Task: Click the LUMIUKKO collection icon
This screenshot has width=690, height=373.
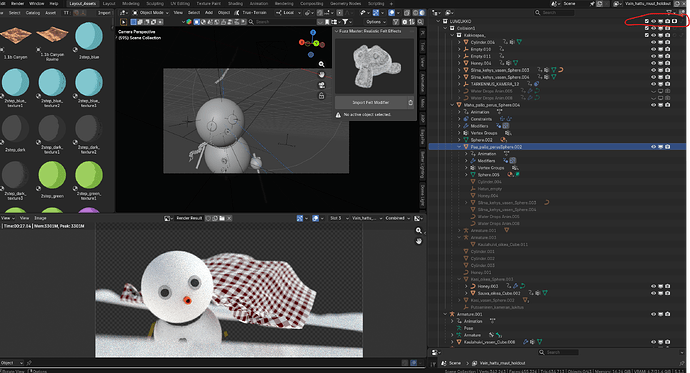Action: coord(445,21)
